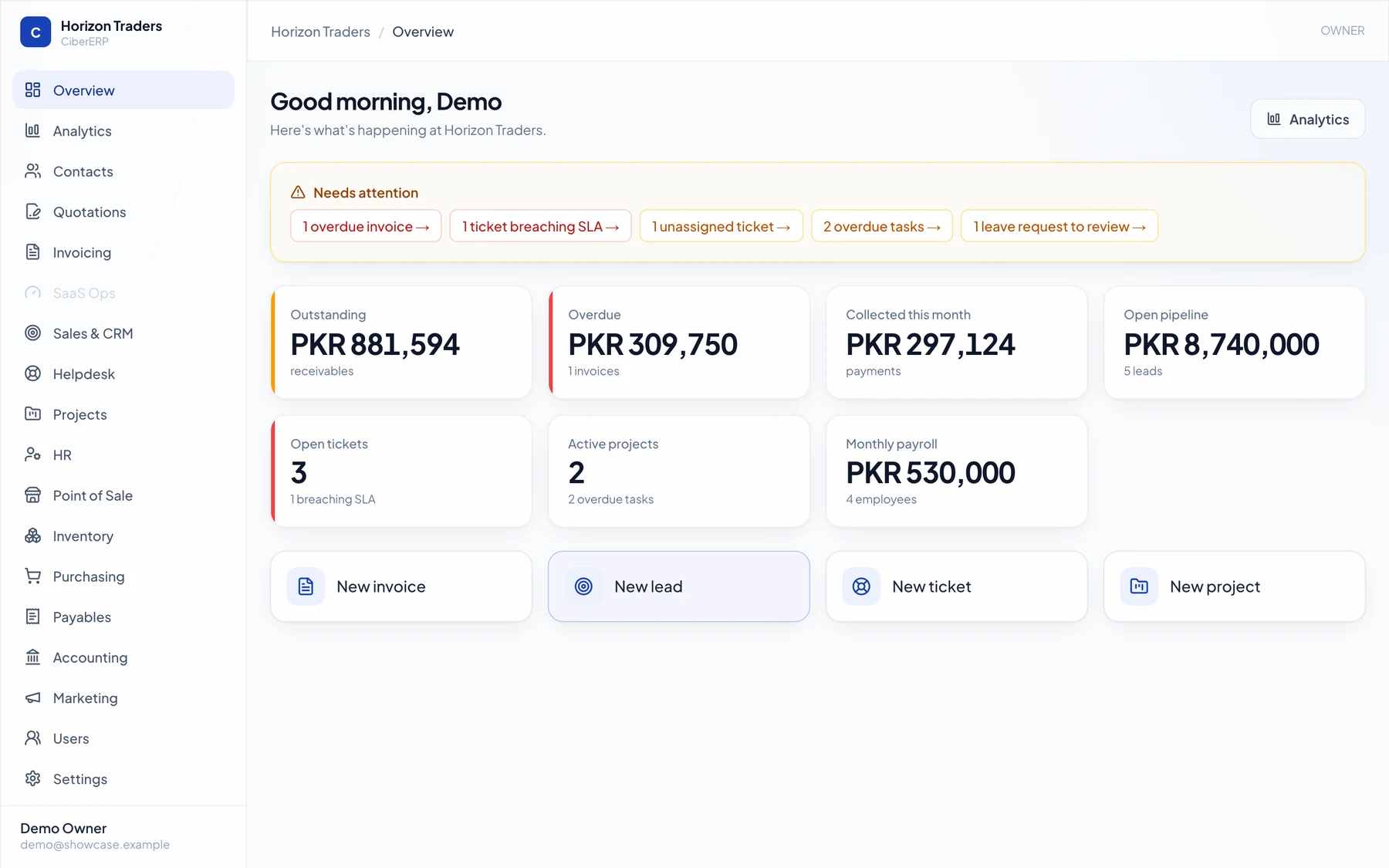
Task: Click the Sales & CRM target icon
Action: click(32, 333)
